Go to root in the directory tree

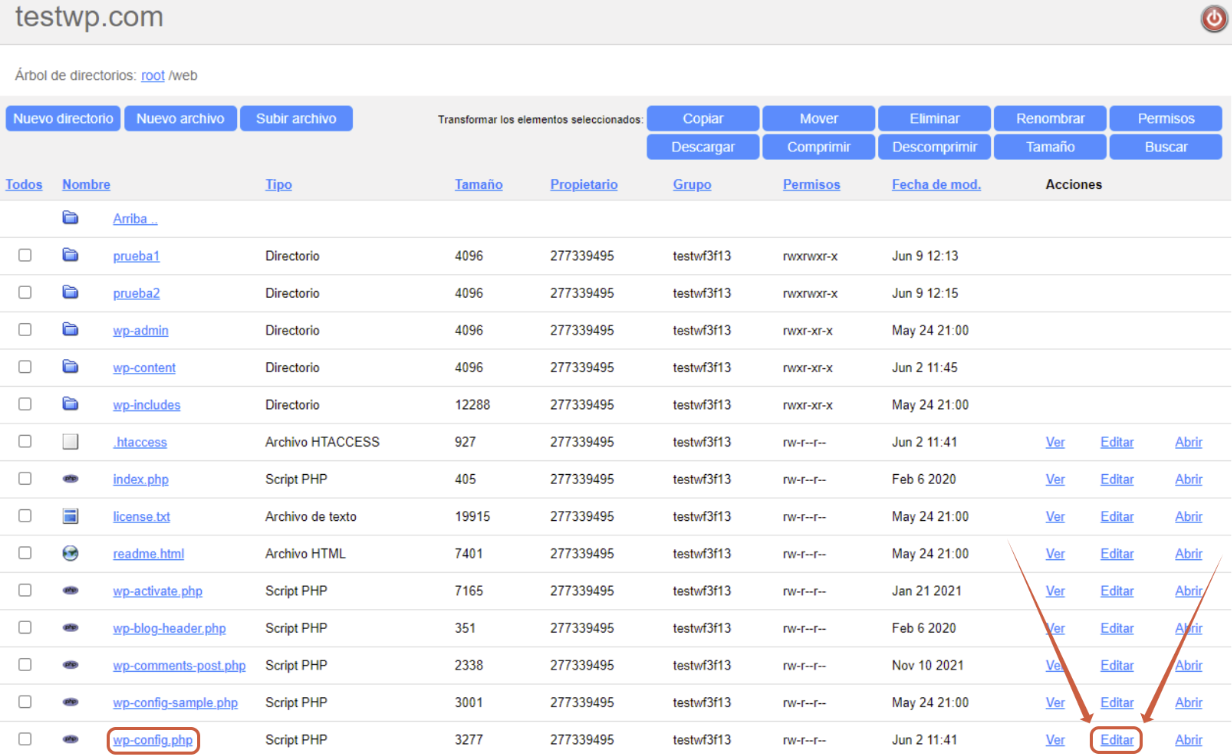[153, 76]
